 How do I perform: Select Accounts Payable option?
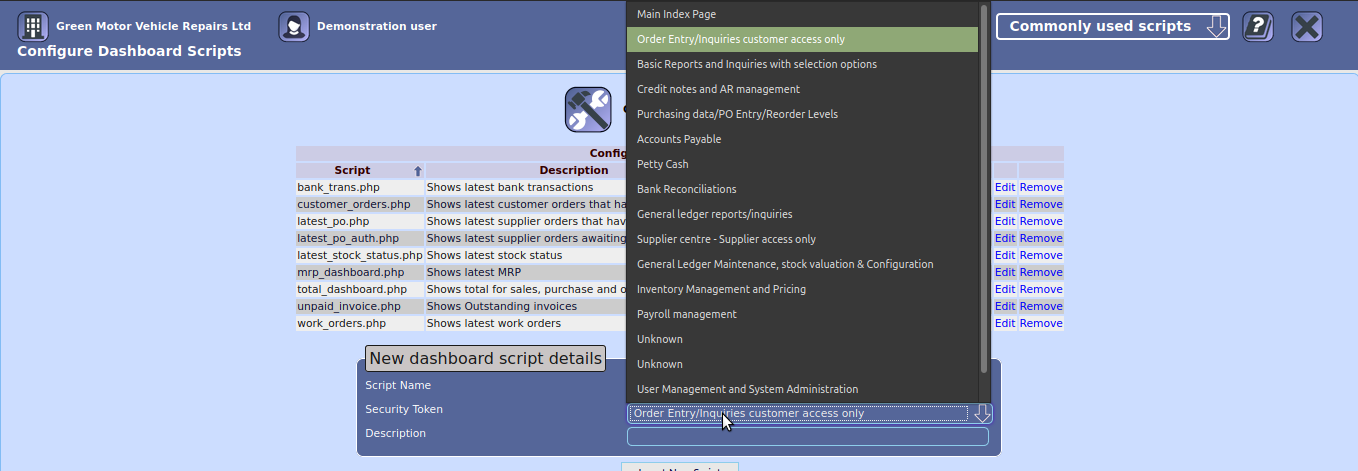(x=678, y=139)
